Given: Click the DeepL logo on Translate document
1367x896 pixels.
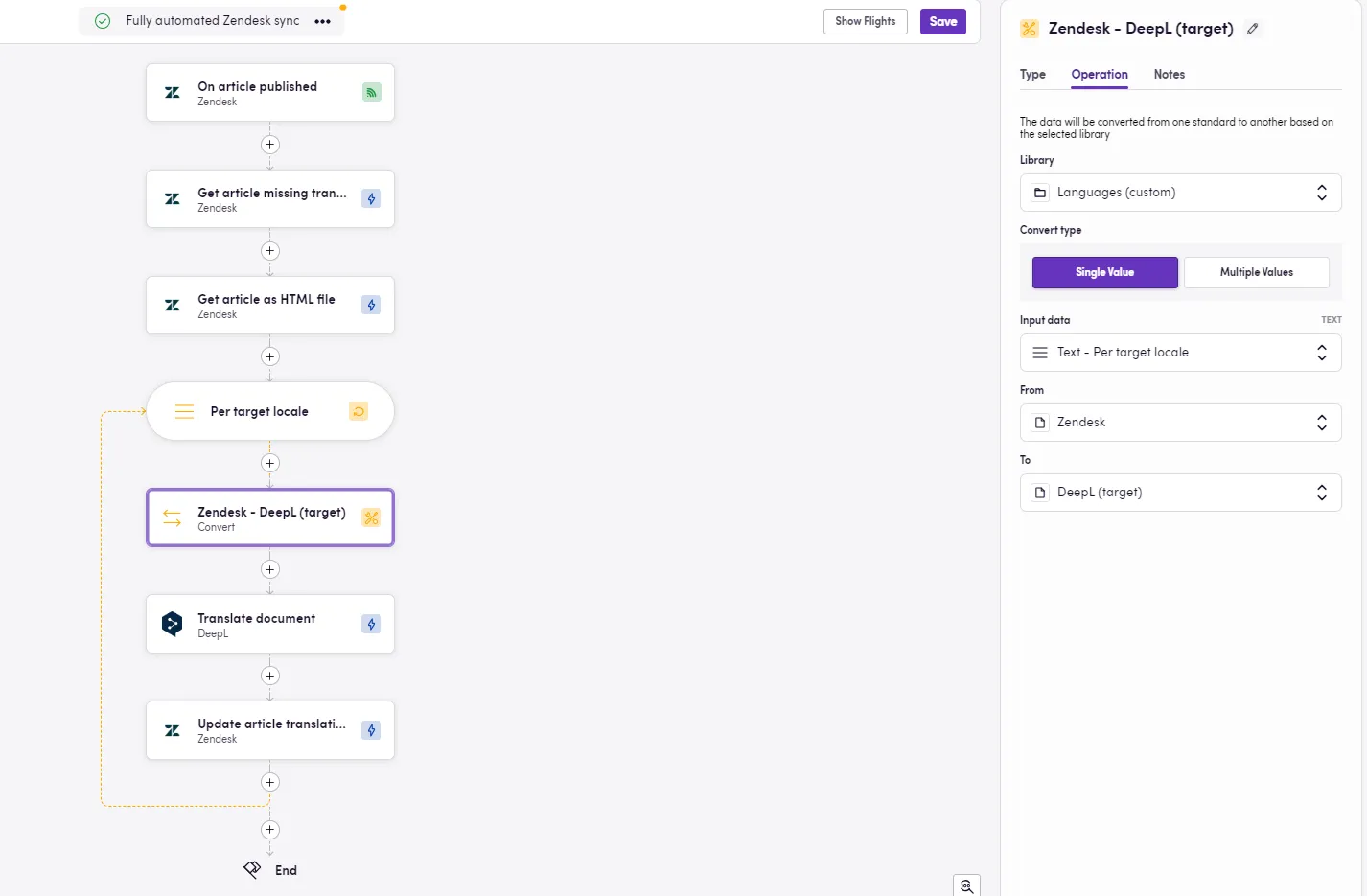Looking at the screenshot, I should pos(173,624).
